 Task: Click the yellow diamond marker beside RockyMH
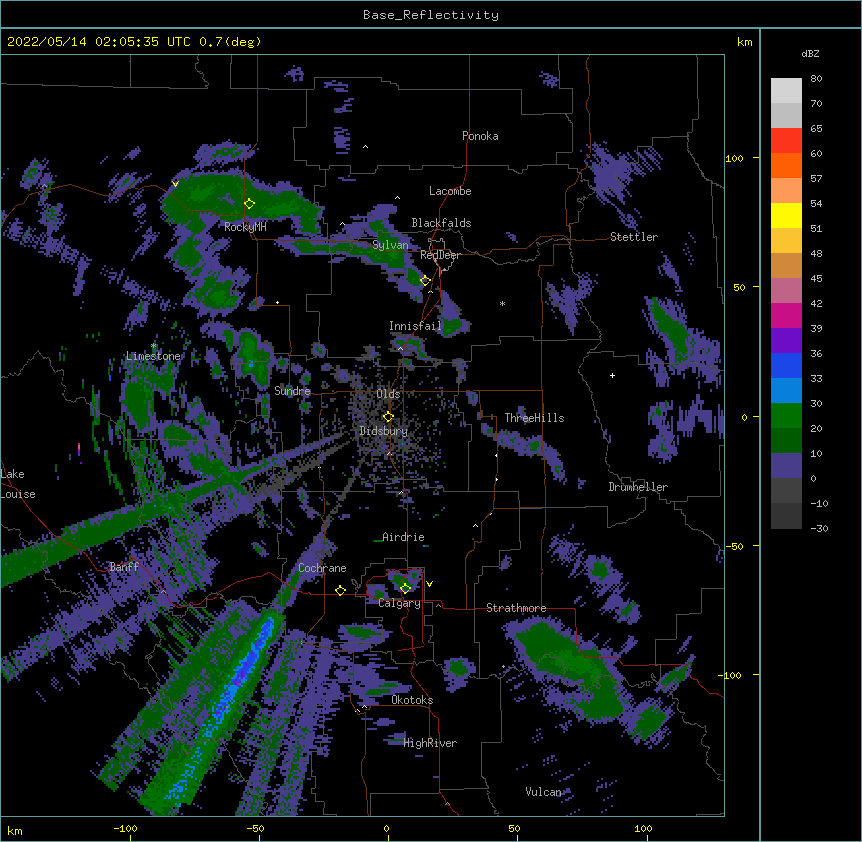250,203
